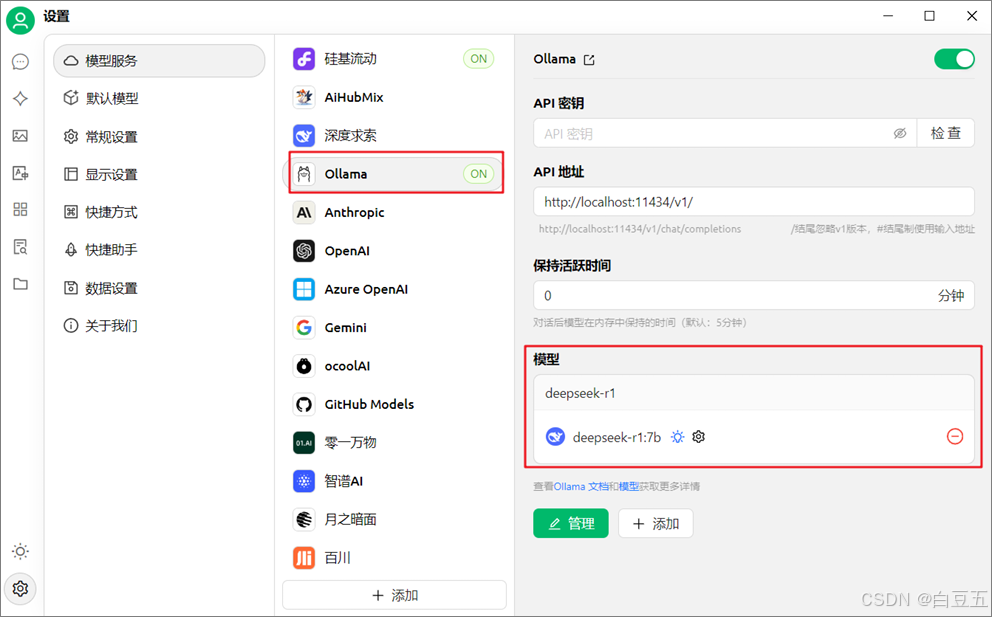Select the Anthropic provider
This screenshot has width=992, height=617.
point(394,213)
